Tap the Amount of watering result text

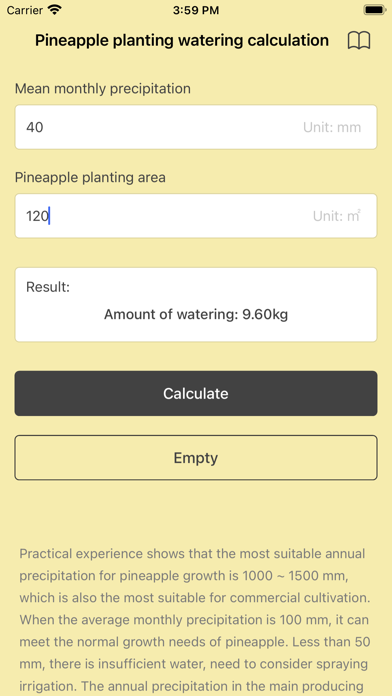coord(196,315)
